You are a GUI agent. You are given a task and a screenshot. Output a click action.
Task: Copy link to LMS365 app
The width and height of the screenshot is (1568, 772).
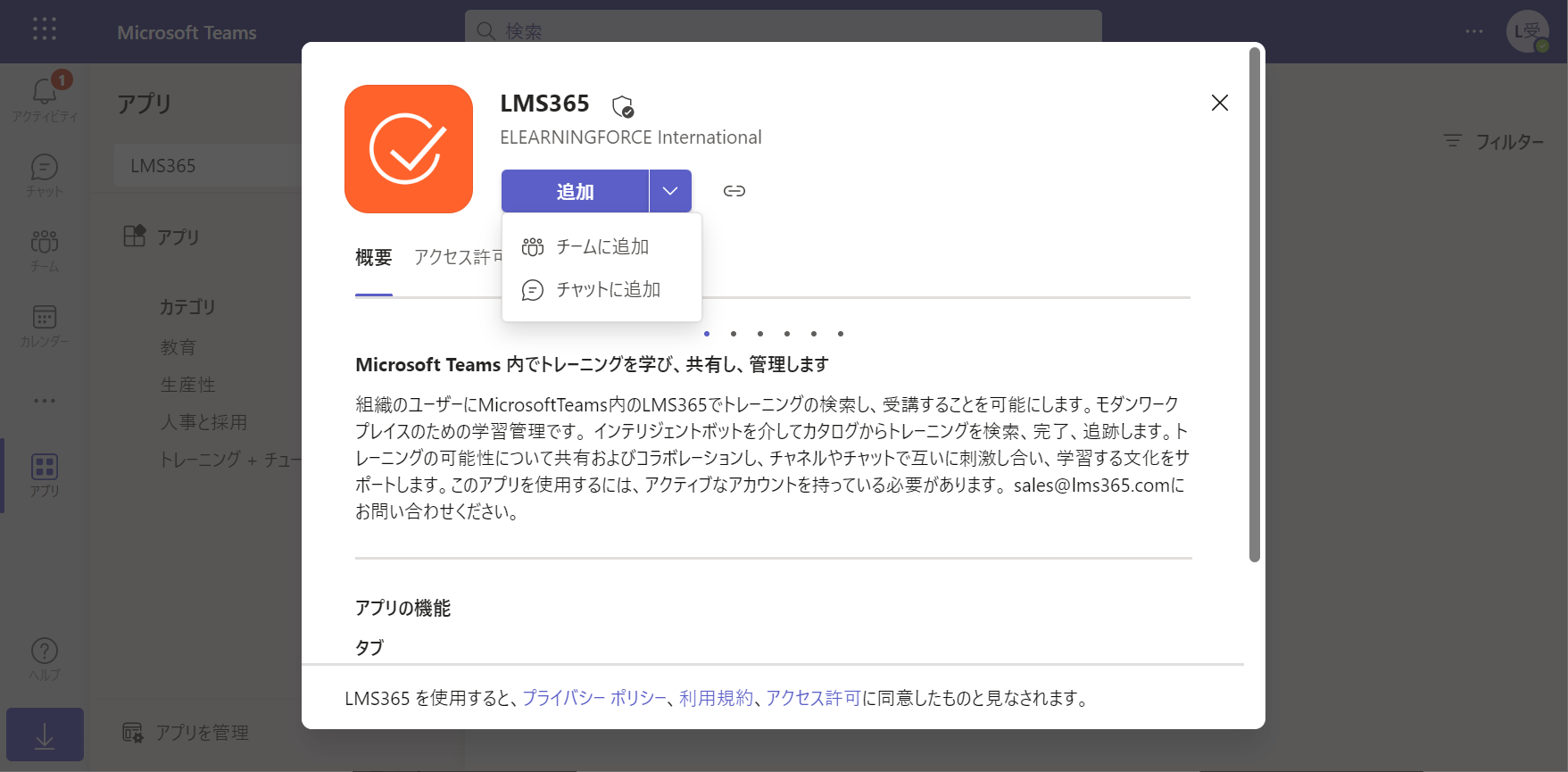pos(734,191)
